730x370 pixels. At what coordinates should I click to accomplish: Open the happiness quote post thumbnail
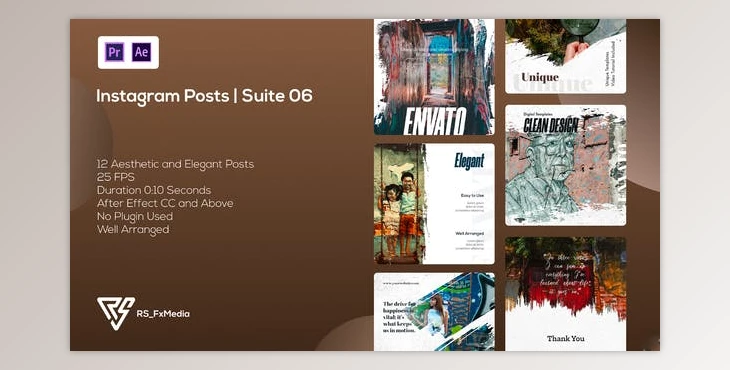click(434, 311)
